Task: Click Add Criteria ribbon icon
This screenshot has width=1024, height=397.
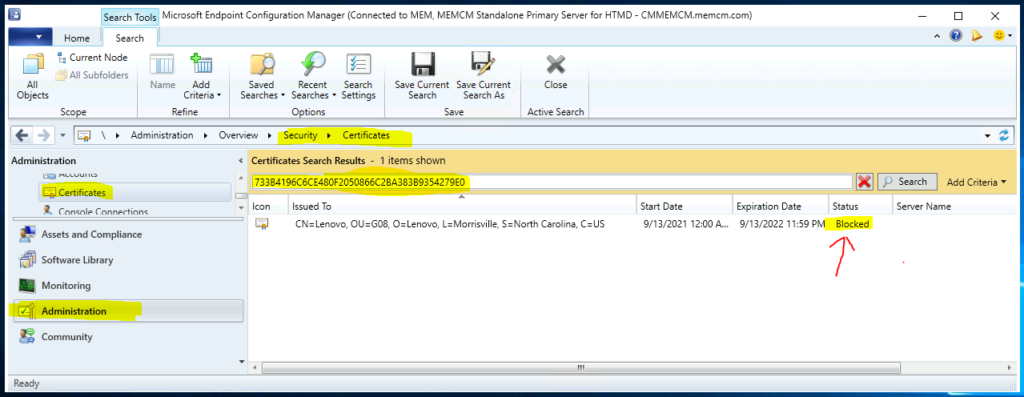Action: point(202,65)
